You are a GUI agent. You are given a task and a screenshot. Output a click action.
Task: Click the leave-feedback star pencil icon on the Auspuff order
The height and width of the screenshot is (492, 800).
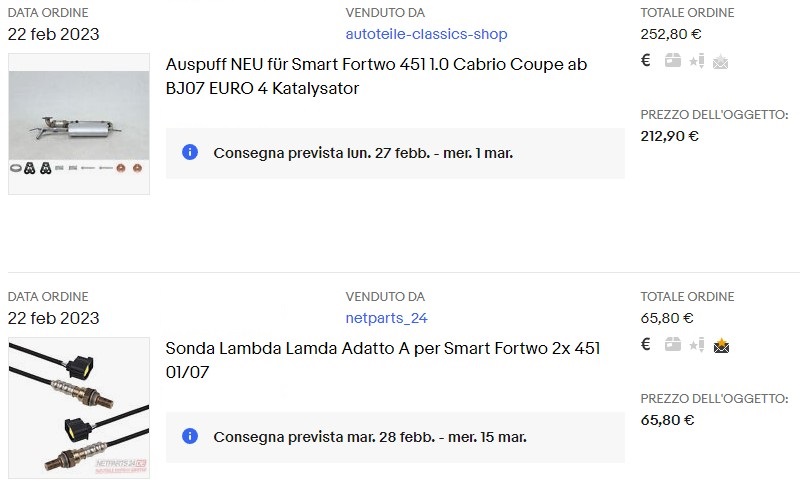coord(697,61)
